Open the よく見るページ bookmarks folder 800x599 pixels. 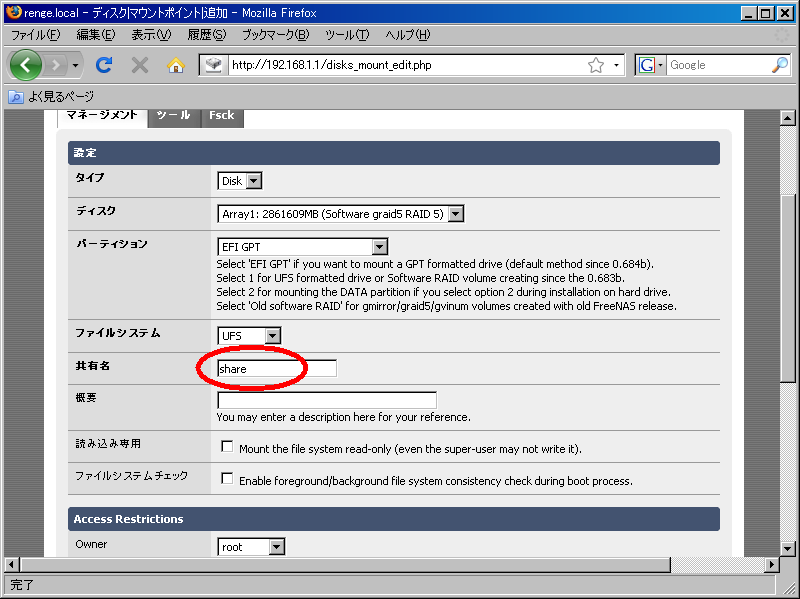click(x=52, y=96)
